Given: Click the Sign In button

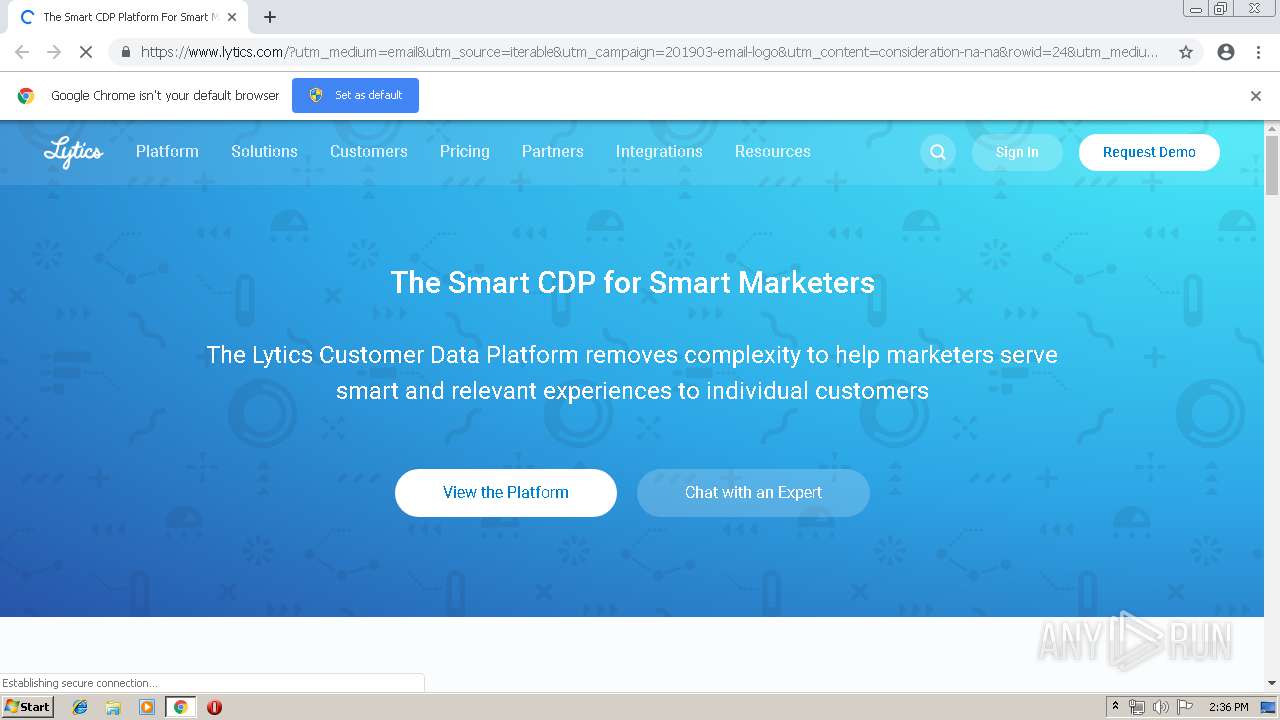Looking at the screenshot, I should [x=1017, y=152].
